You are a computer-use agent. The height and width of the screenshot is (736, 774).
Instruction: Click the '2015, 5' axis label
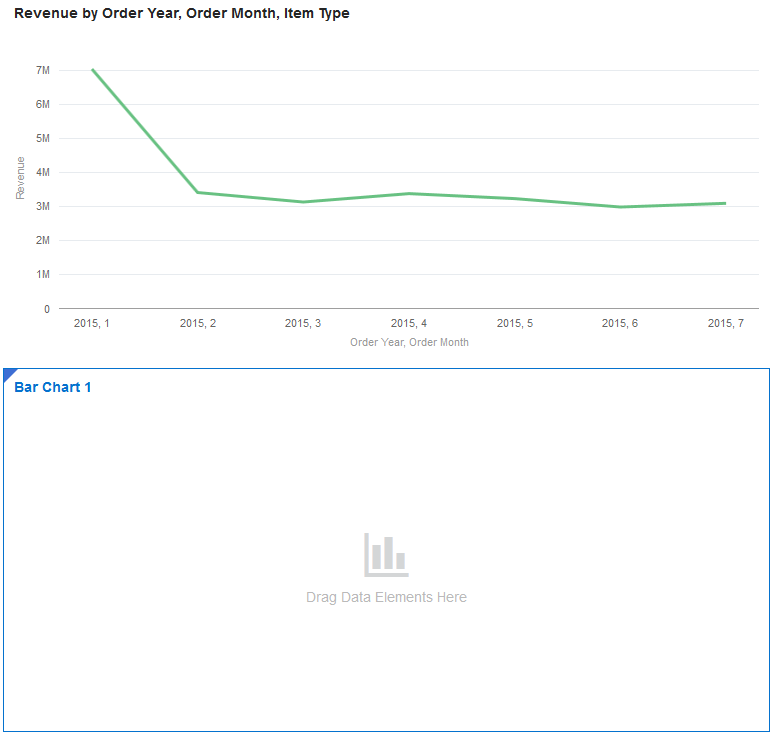(515, 323)
